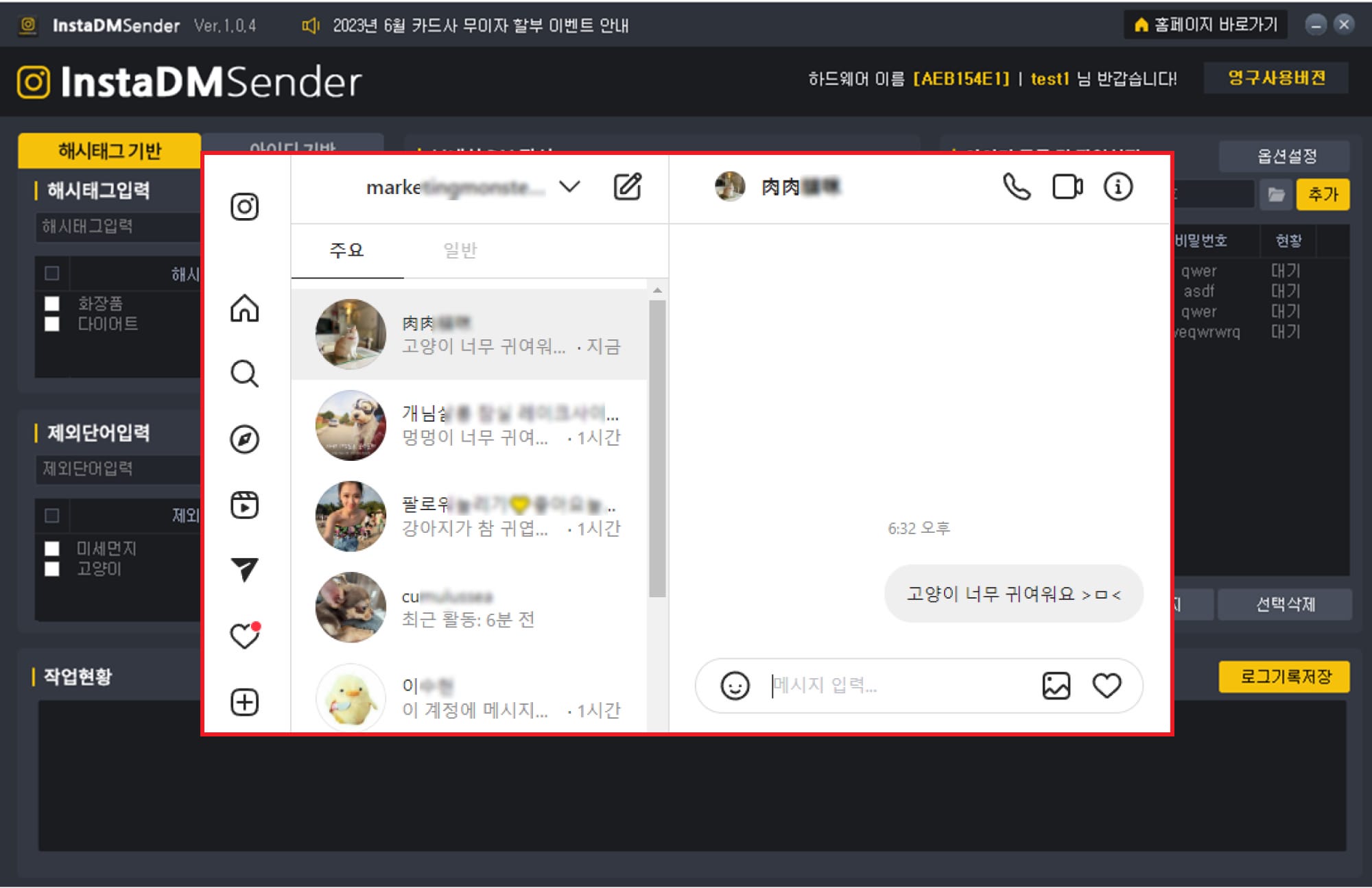Open the Explore compass icon
The height and width of the screenshot is (888, 1372).
tap(244, 440)
